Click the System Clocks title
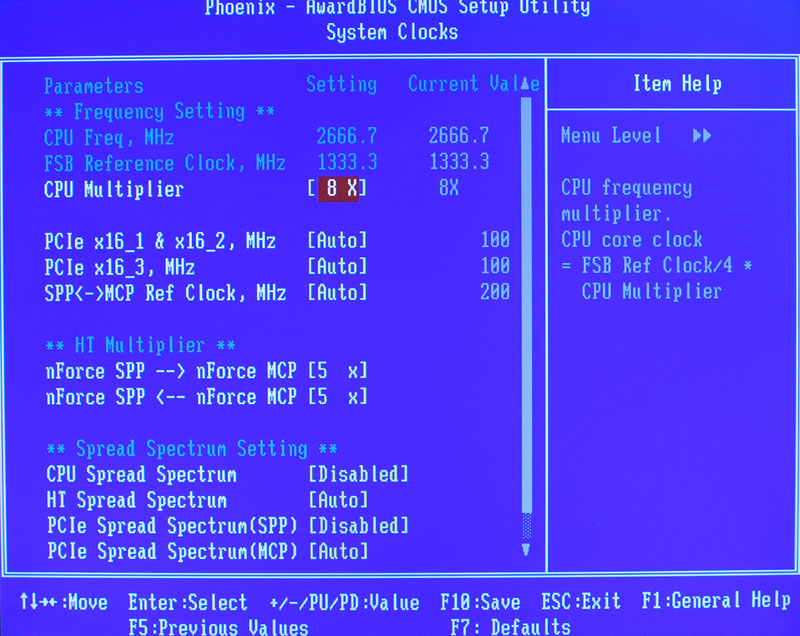Viewport: 800px width, 636px height. pos(392,32)
